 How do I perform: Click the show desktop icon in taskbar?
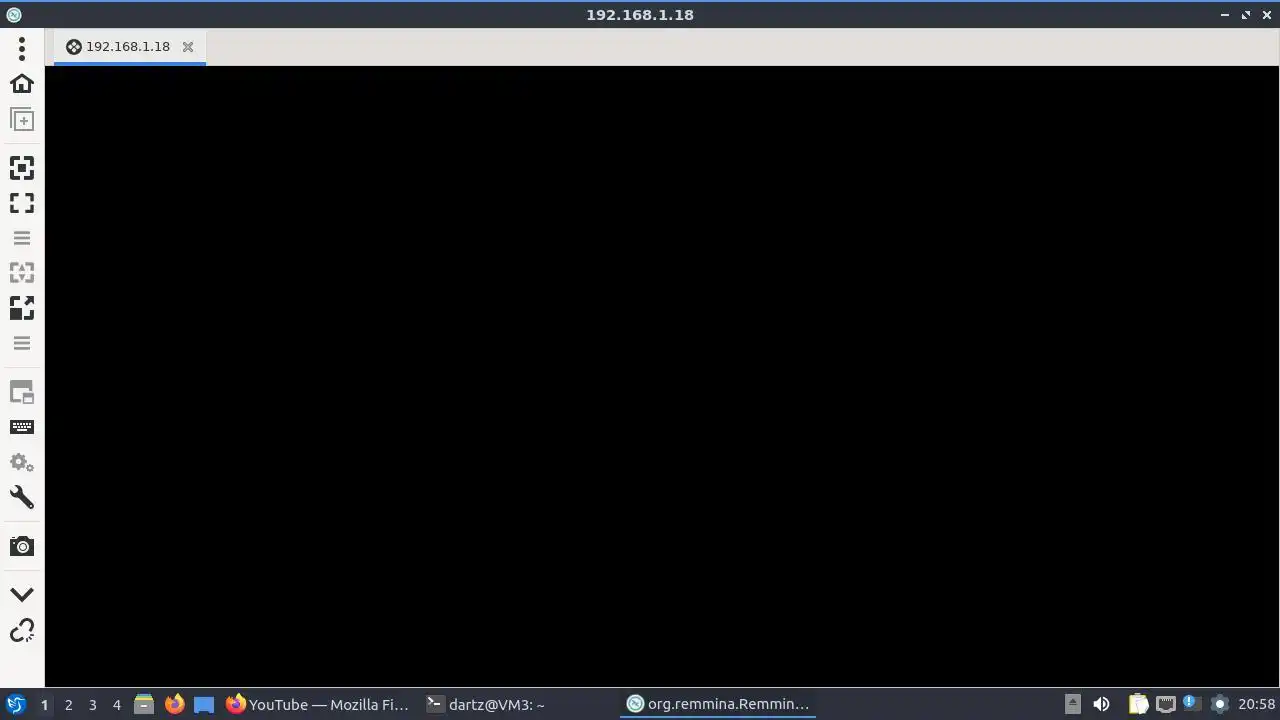click(204, 704)
